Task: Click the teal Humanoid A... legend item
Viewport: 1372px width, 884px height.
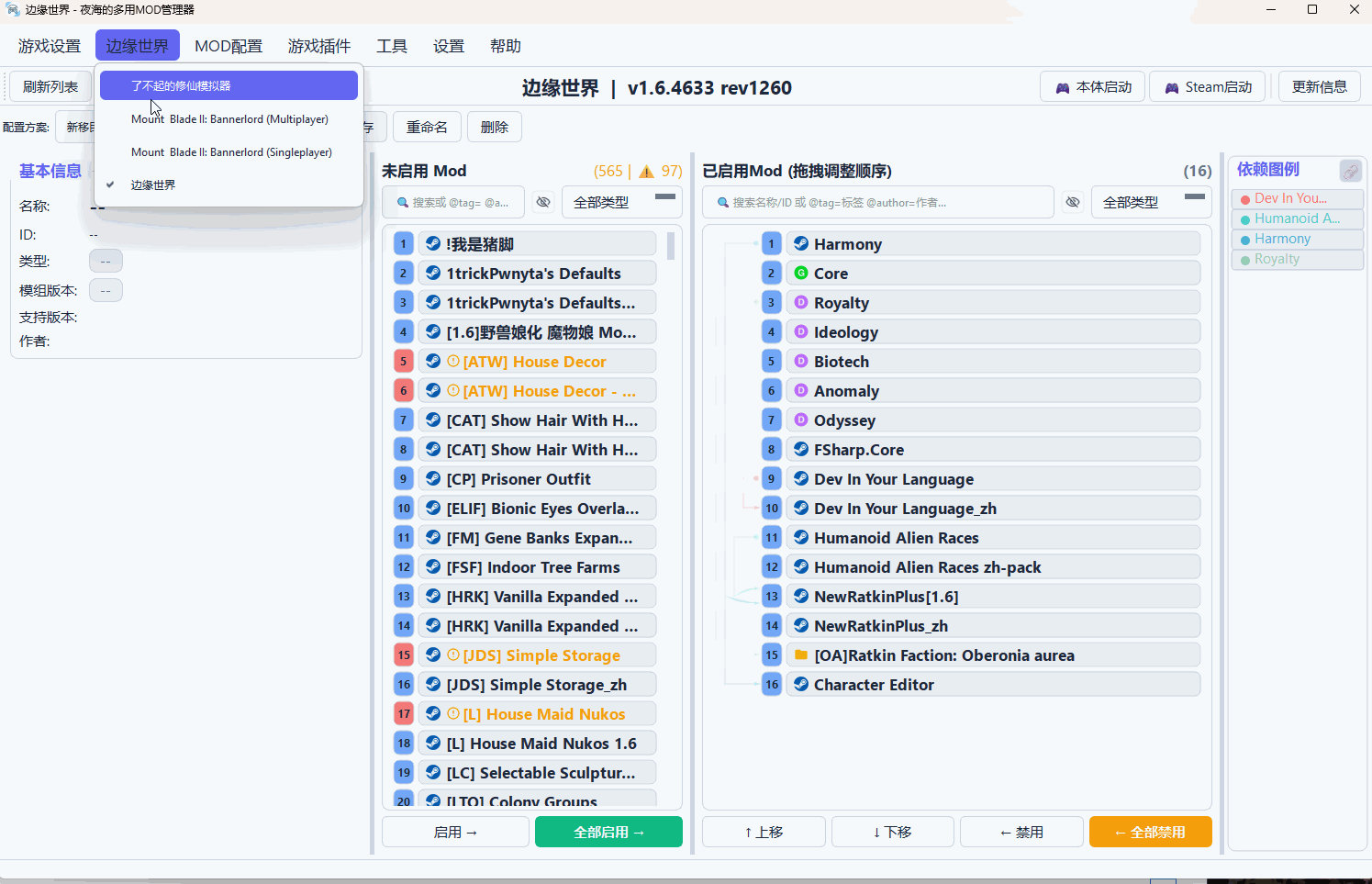Action: [1297, 218]
